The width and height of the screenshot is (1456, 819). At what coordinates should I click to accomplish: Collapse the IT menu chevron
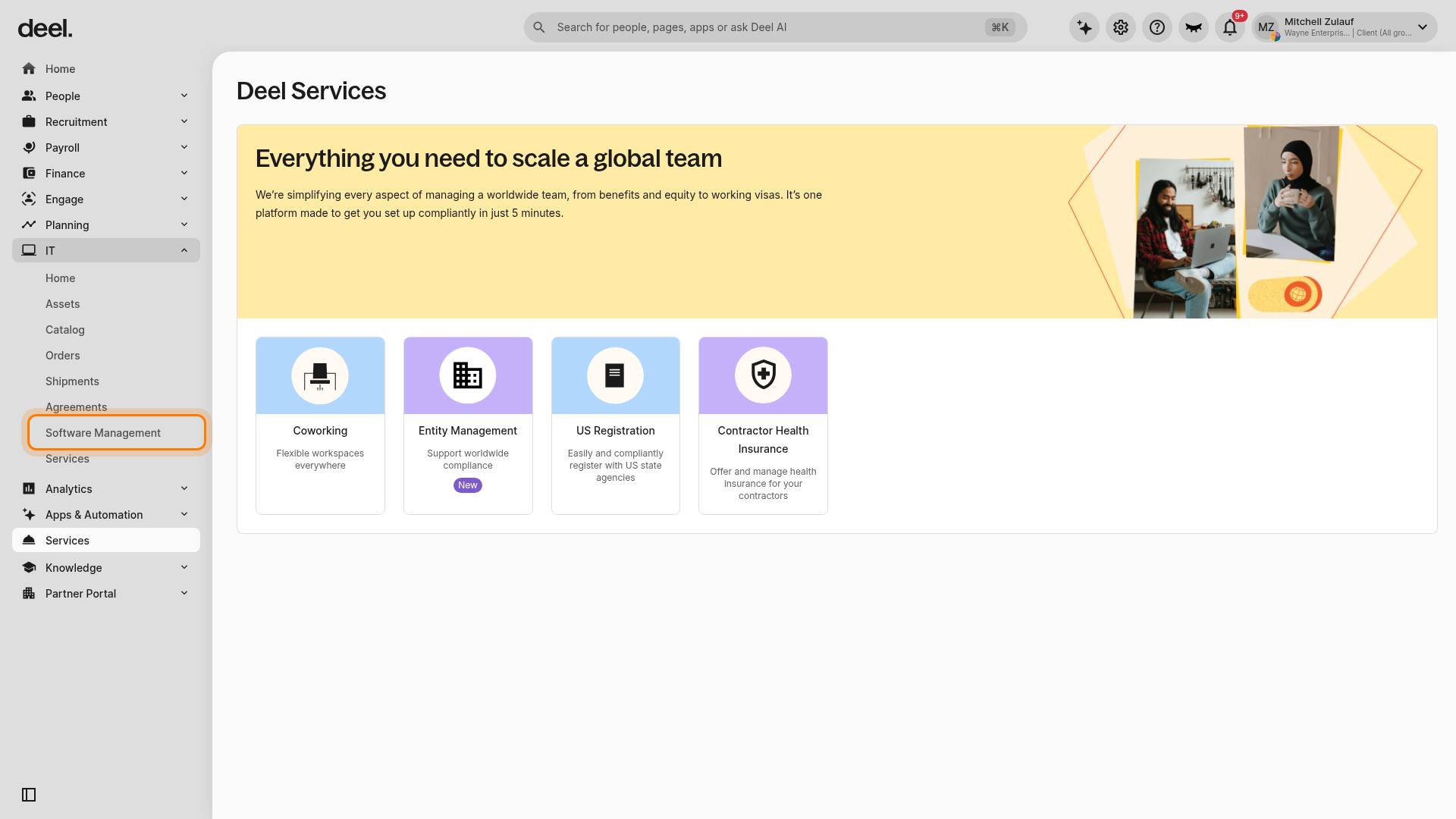184,250
